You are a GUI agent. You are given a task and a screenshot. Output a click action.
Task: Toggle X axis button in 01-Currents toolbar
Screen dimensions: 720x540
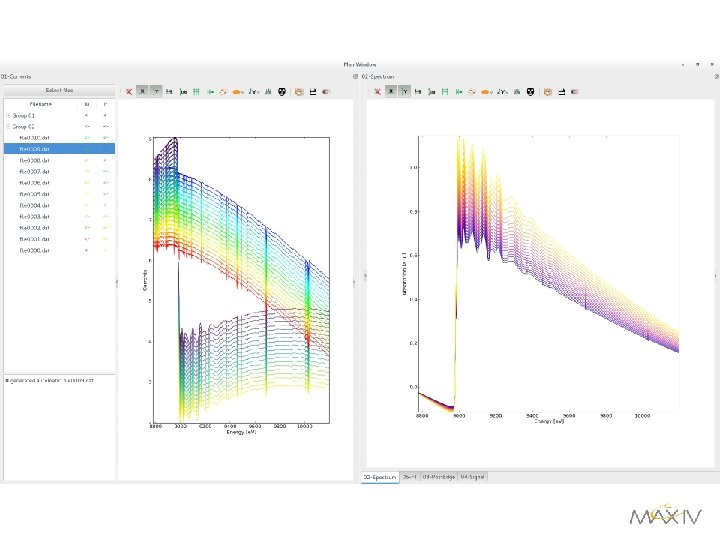coord(142,92)
